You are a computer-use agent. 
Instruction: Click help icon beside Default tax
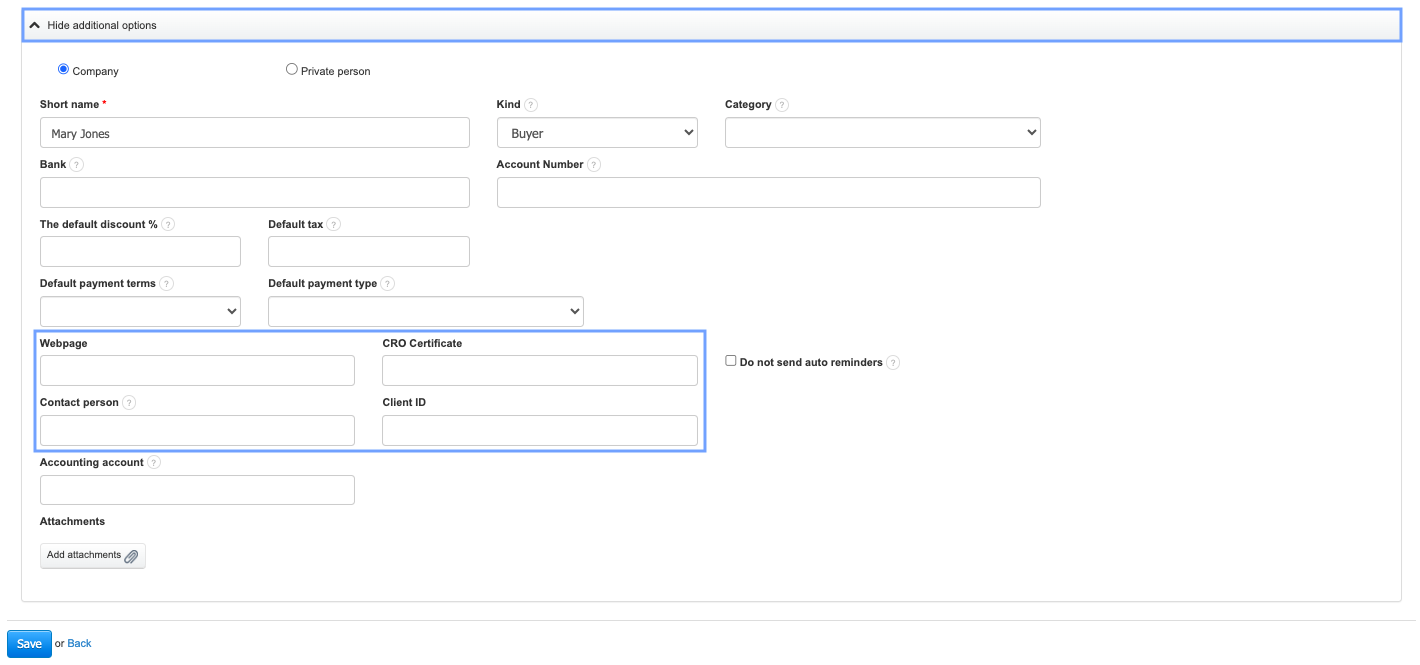(x=334, y=225)
